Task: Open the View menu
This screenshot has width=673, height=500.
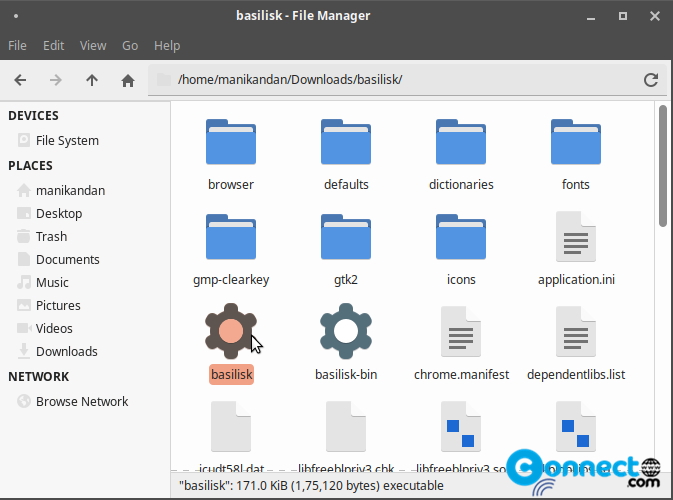Action: (93, 45)
